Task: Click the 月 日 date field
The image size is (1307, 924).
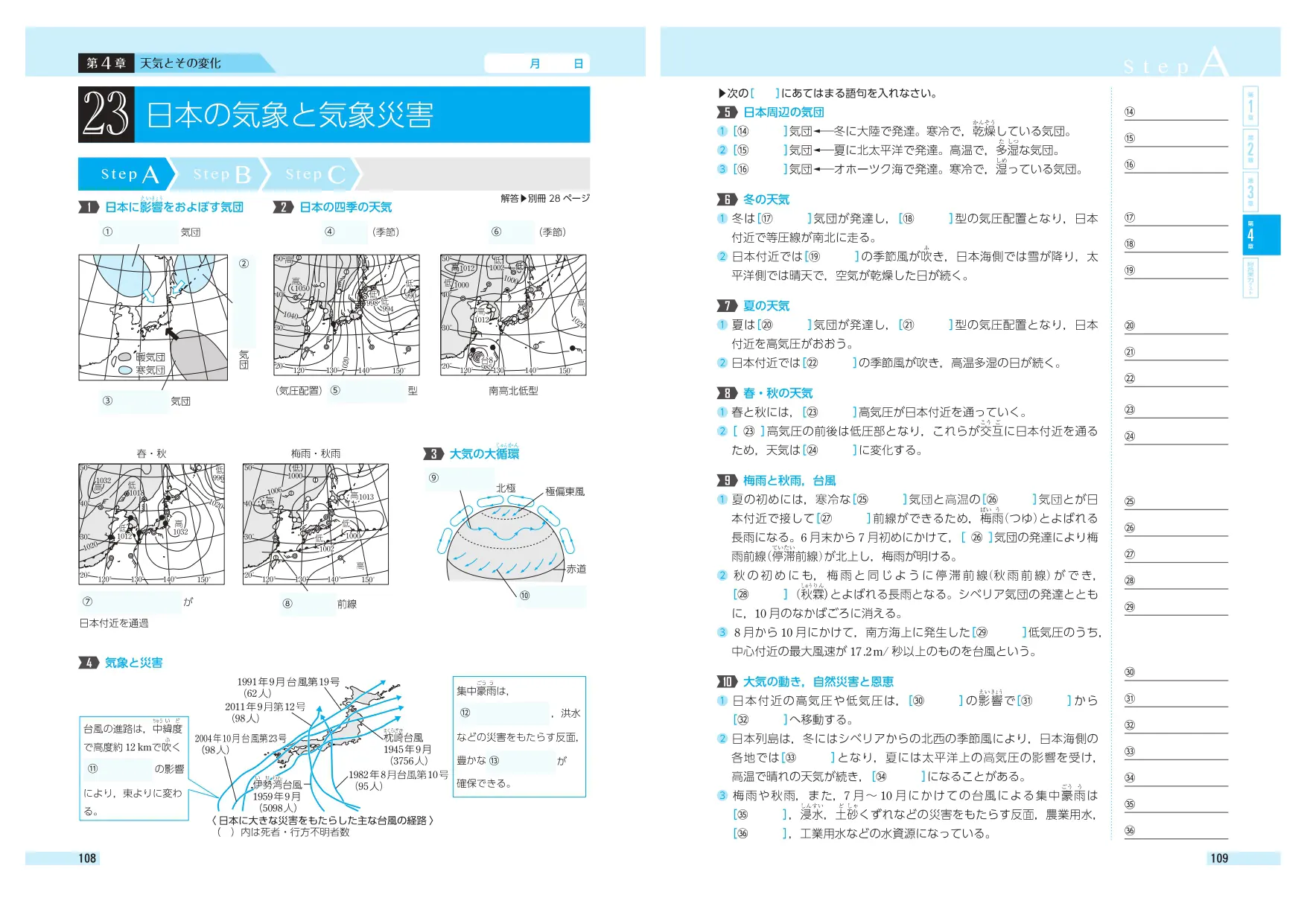Action: click(x=537, y=63)
